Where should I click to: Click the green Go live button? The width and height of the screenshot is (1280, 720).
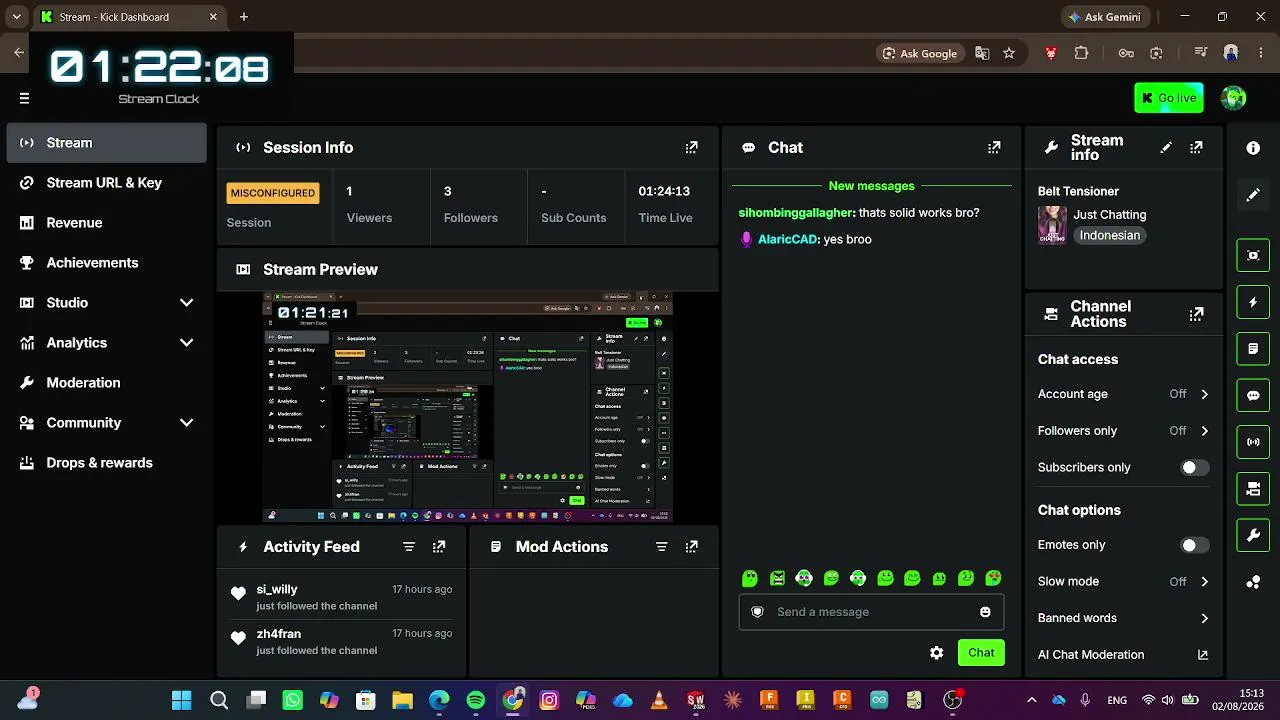click(1169, 98)
